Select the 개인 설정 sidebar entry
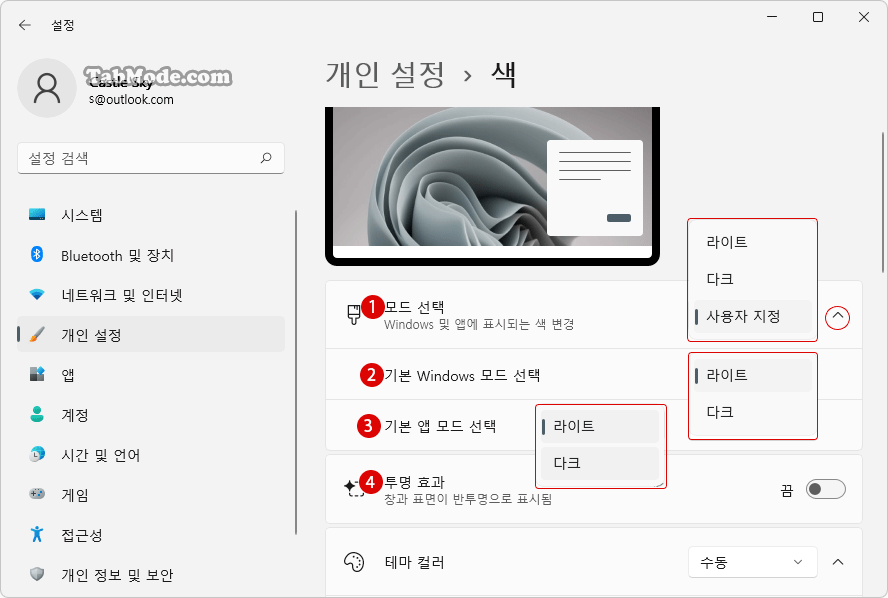This screenshot has width=888, height=598. tap(151, 335)
